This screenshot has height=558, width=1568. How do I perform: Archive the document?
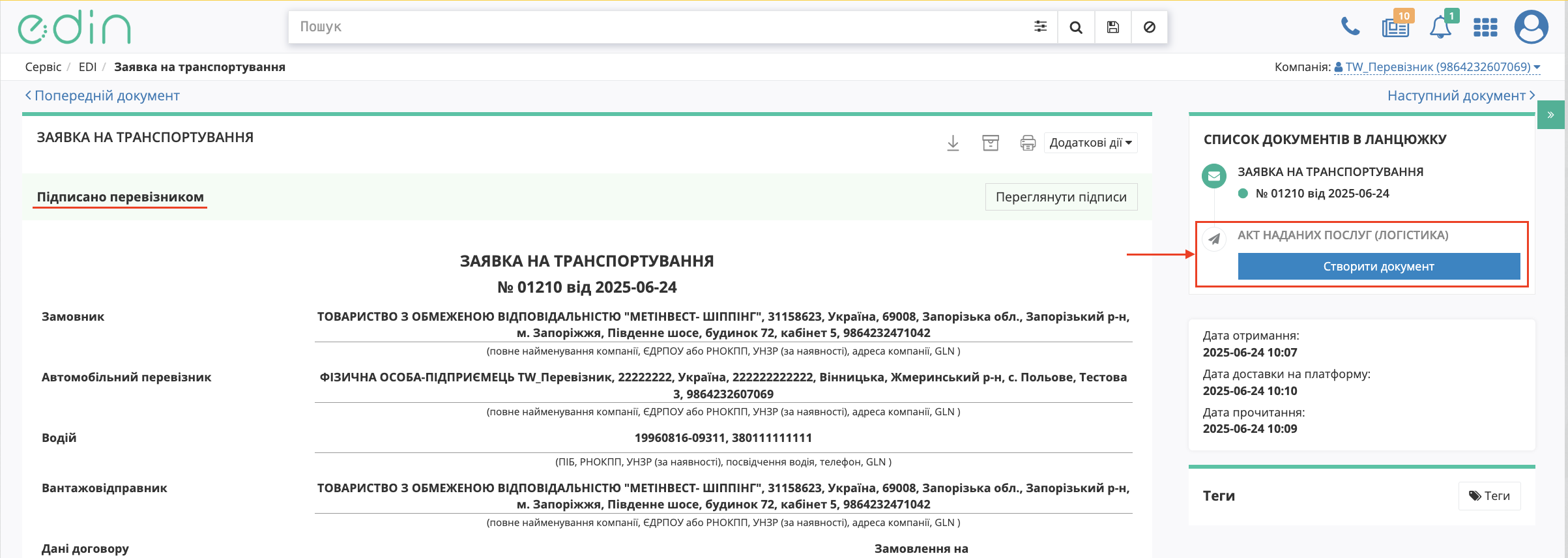point(991,143)
